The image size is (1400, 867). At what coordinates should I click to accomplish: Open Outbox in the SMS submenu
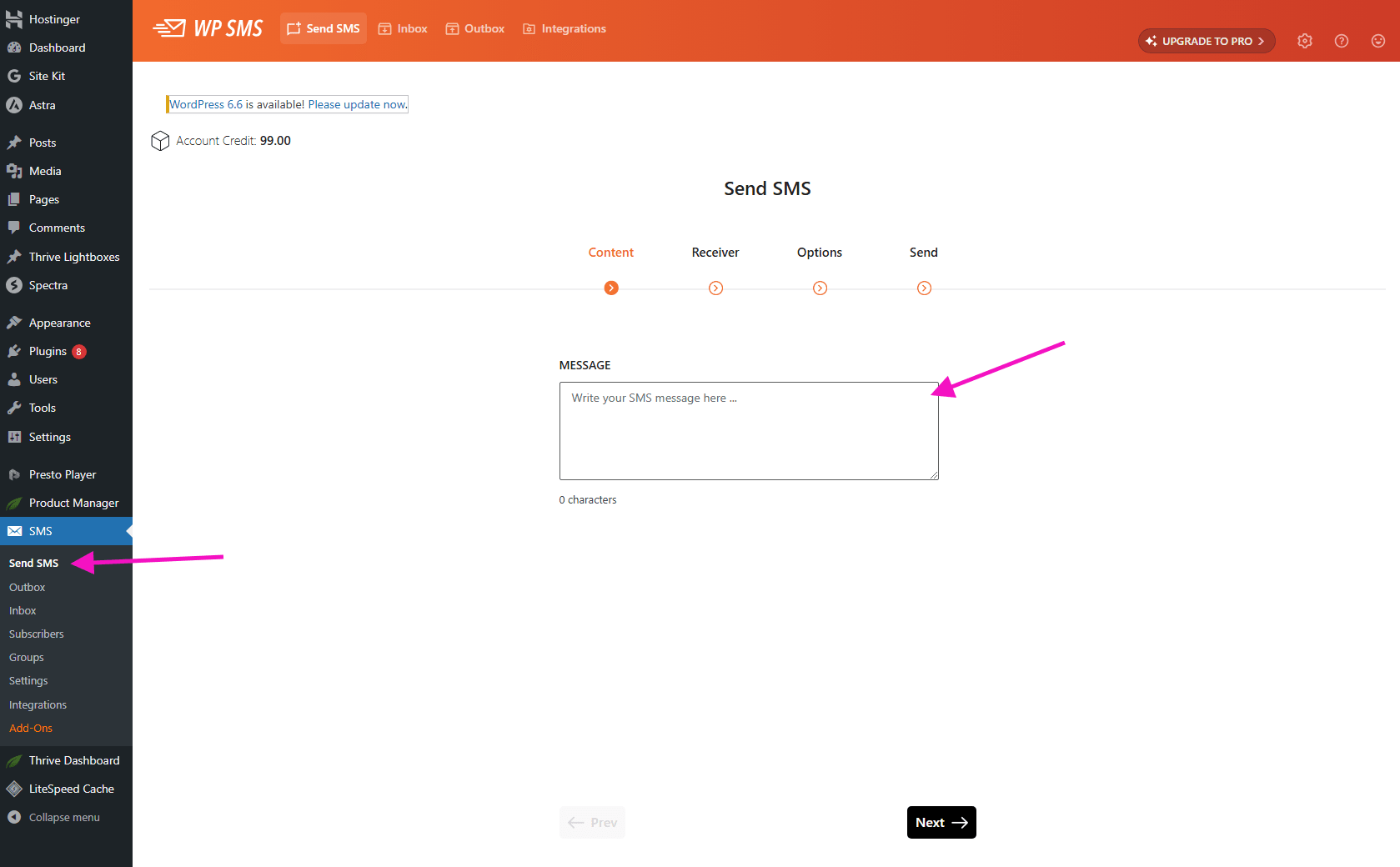(x=27, y=587)
